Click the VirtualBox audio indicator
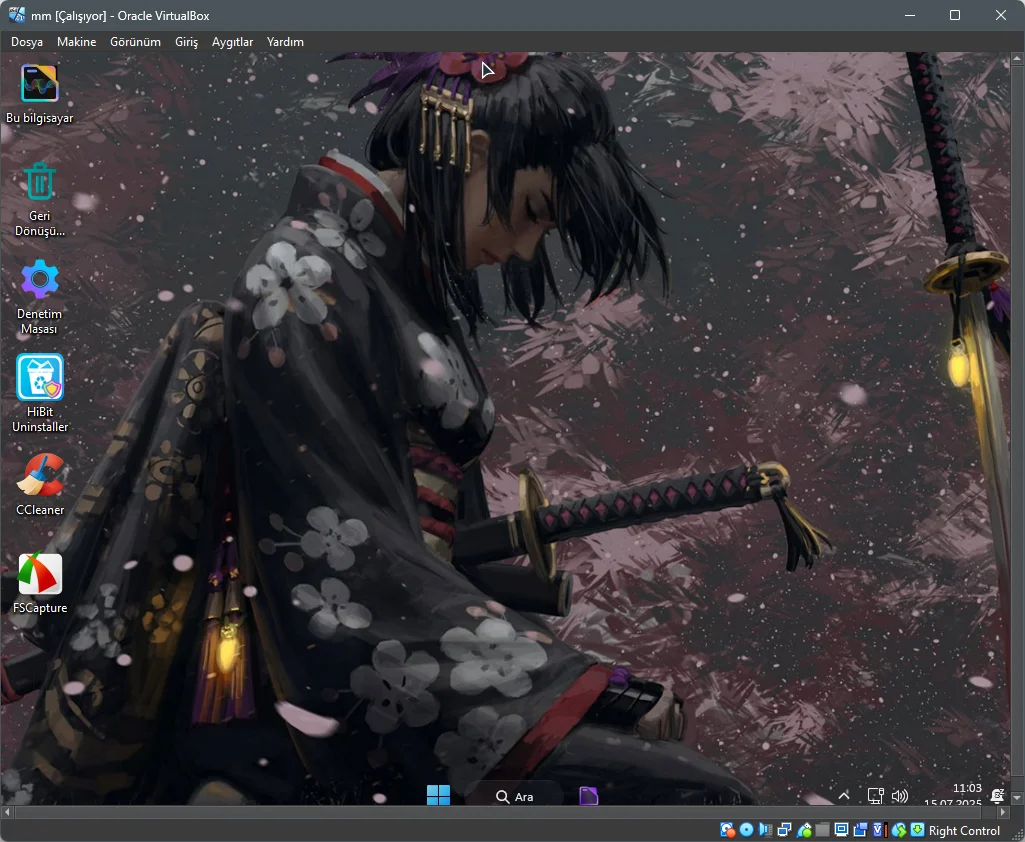 coord(765,830)
